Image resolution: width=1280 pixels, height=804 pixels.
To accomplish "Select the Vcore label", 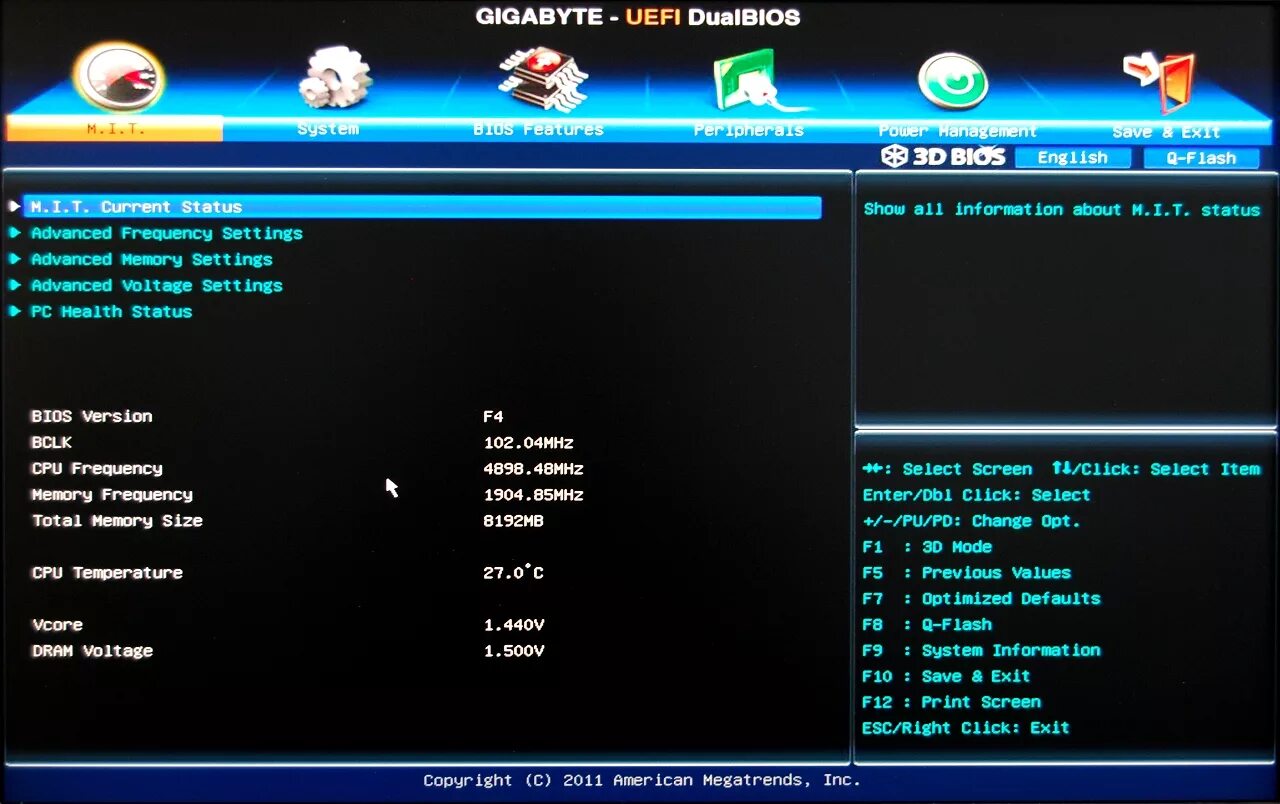I will pyautogui.click(x=57, y=625).
